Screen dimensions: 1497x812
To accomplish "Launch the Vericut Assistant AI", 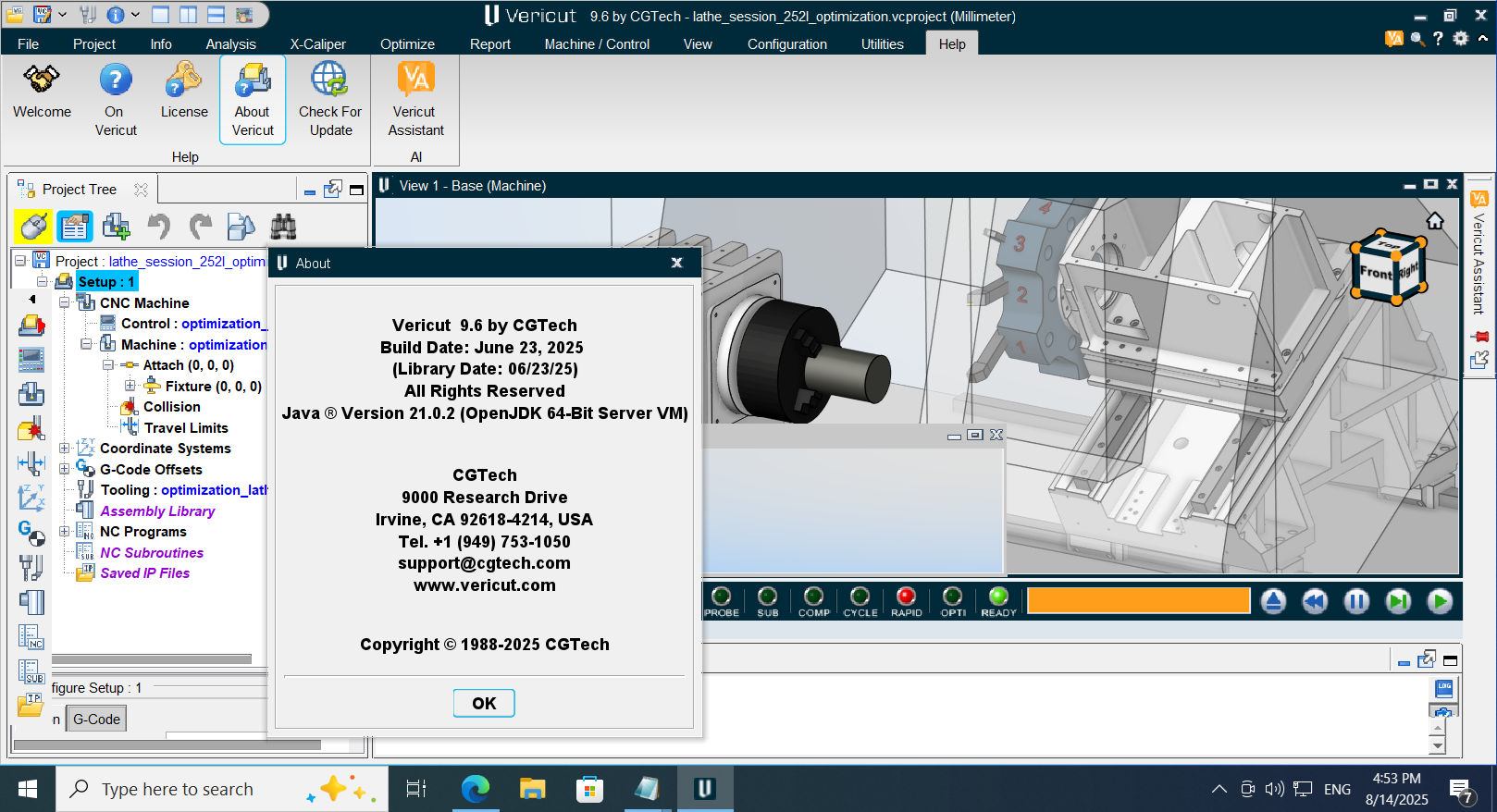I will [x=415, y=101].
